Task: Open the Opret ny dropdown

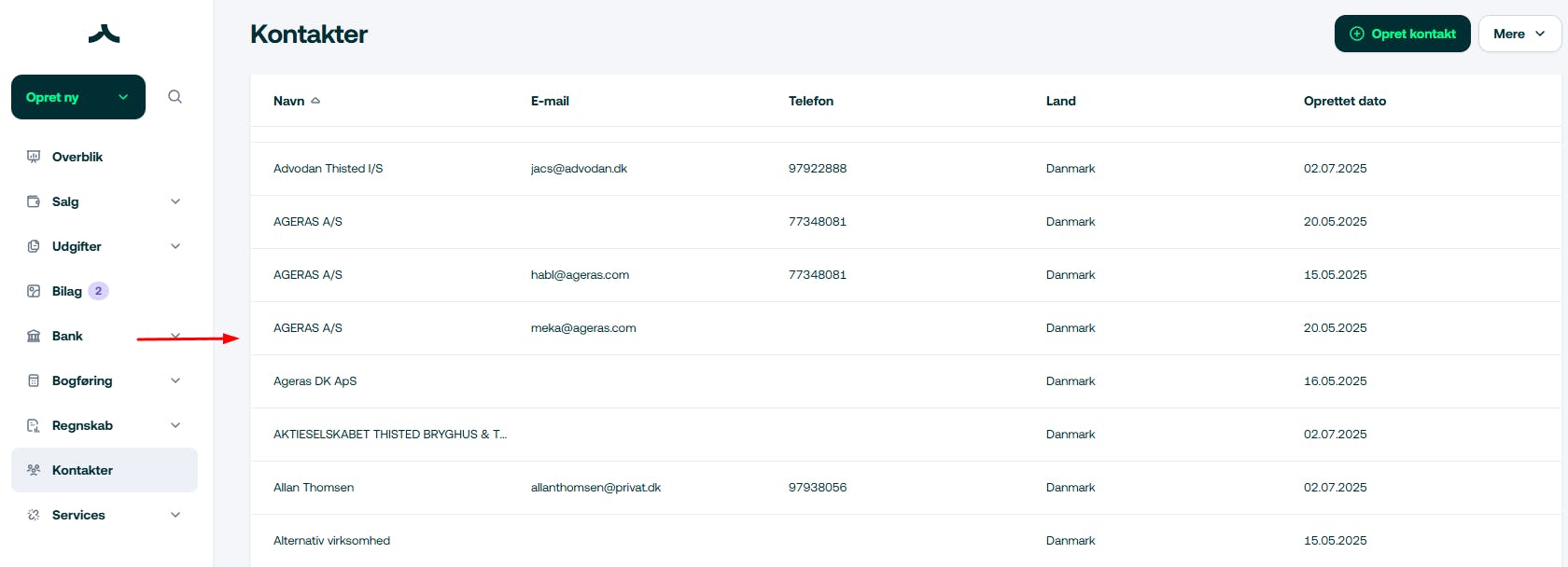Action: click(x=78, y=97)
